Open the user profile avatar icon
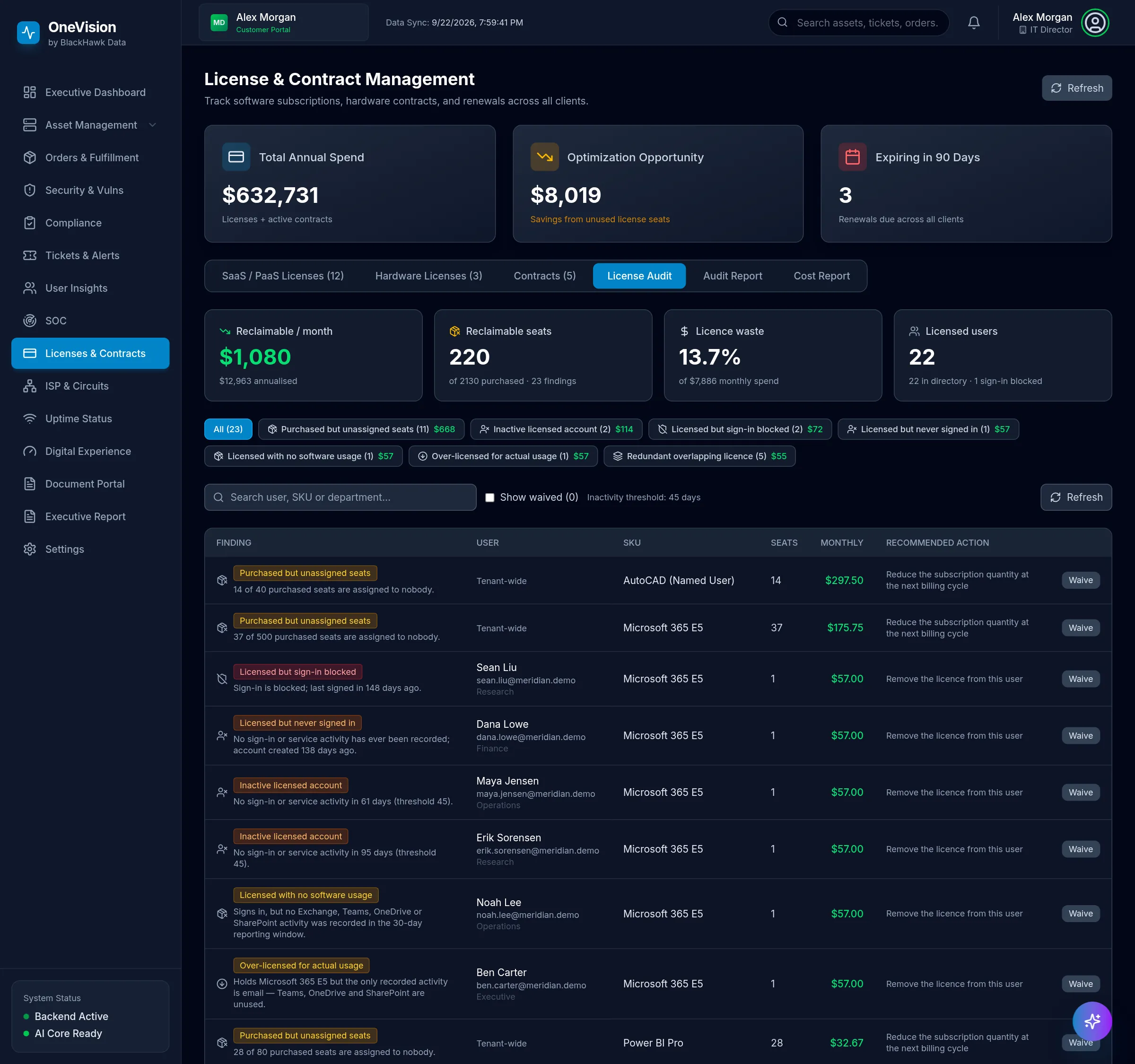Image resolution: width=1135 pixels, height=1064 pixels. [x=1095, y=23]
